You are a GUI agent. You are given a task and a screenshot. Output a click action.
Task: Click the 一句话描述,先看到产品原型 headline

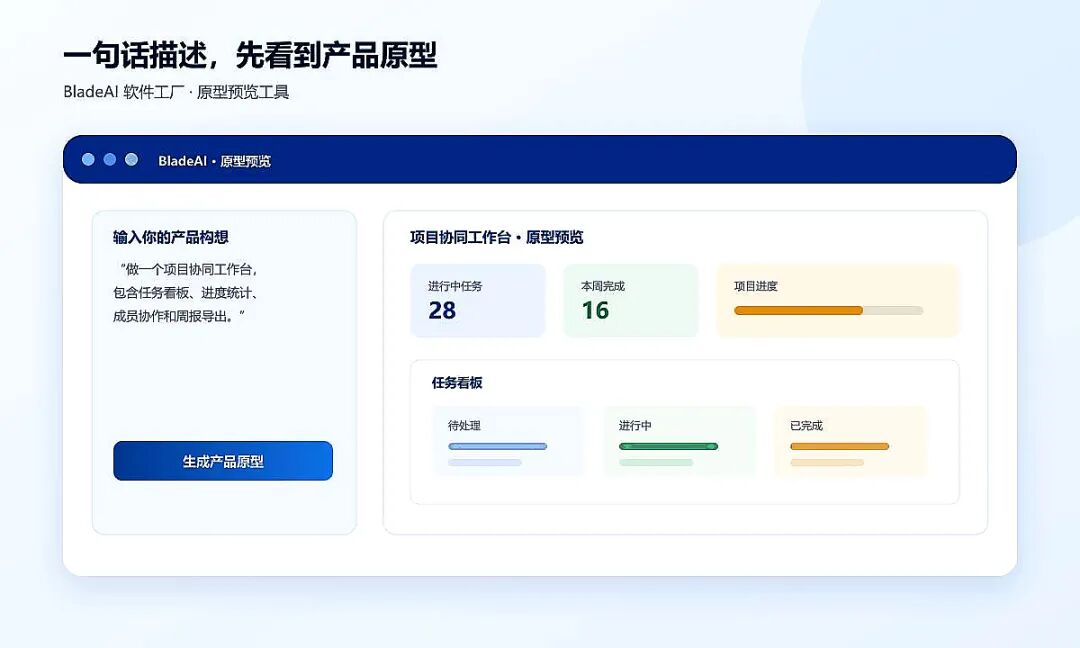(250, 55)
